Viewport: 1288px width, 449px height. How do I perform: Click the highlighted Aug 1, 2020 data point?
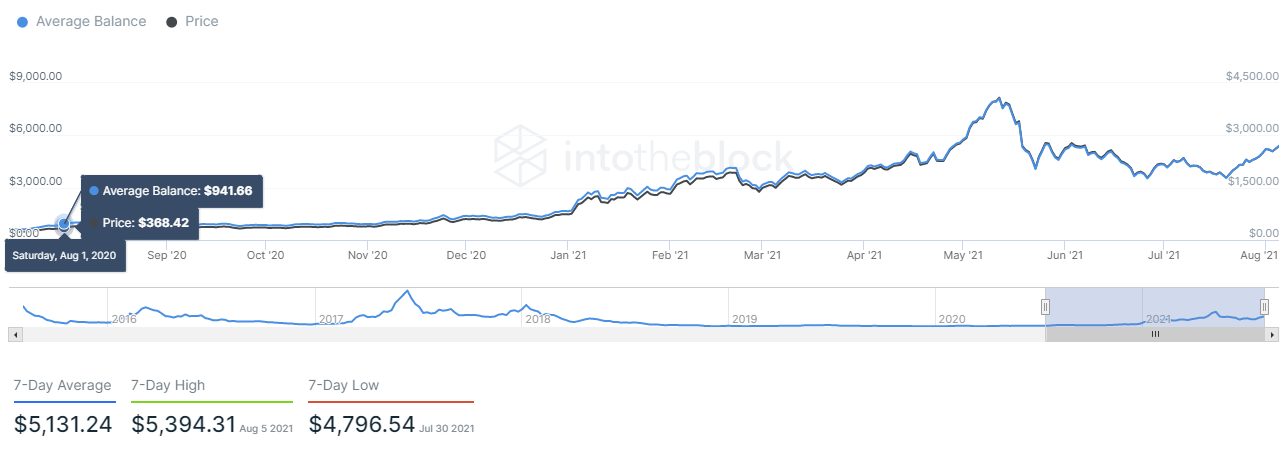pos(64,224)
